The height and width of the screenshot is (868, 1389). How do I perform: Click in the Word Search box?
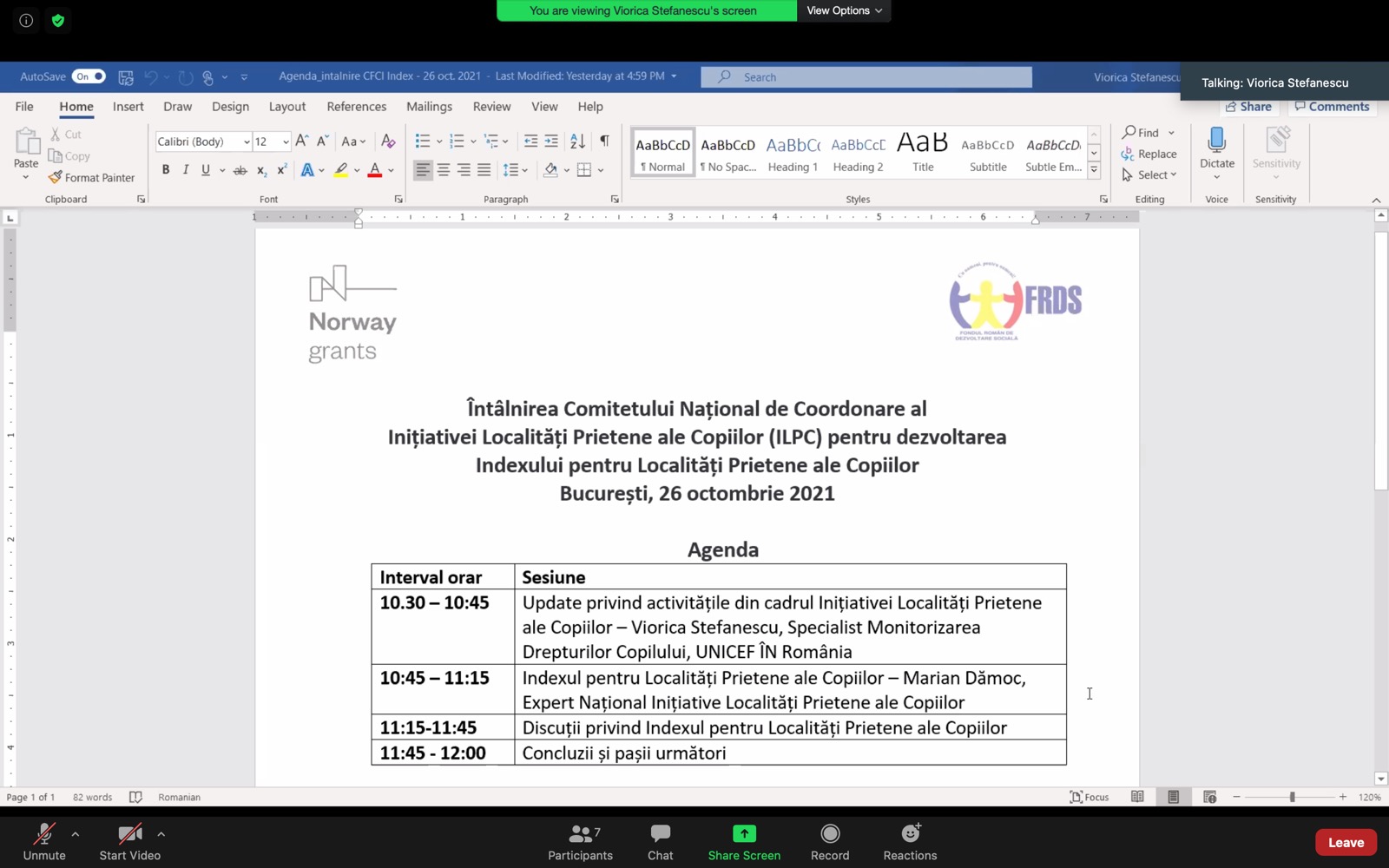[866, 77]
